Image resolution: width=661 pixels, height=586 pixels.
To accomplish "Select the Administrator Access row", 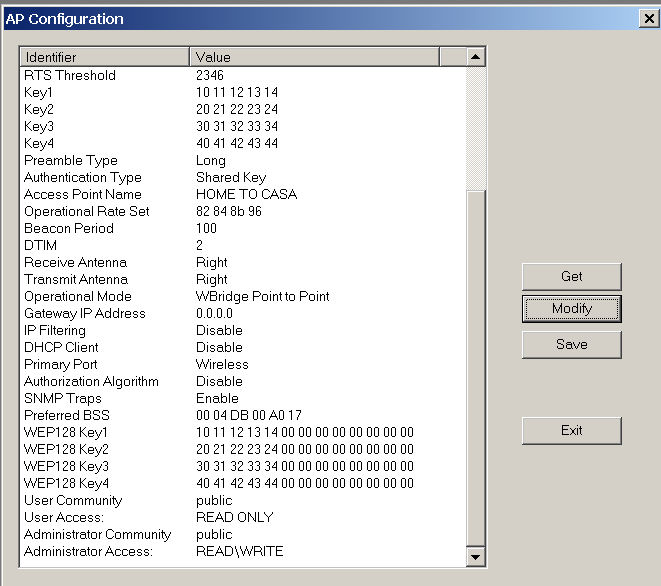I will coord(243,551).
